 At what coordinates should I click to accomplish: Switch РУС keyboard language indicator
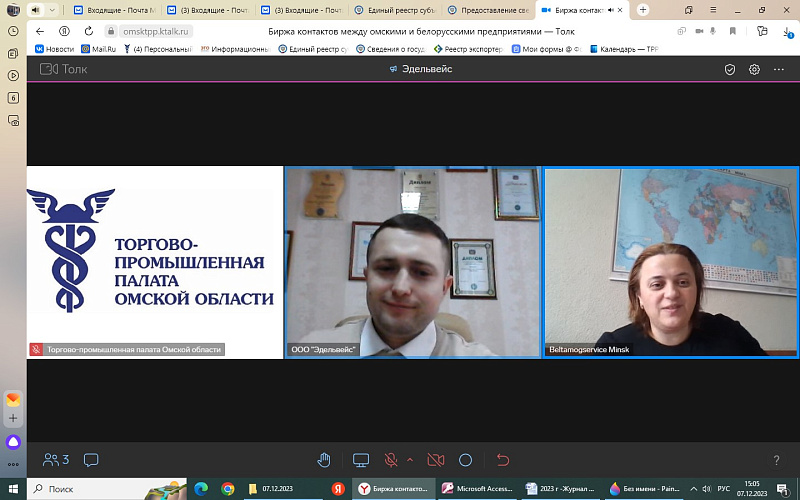723,489
